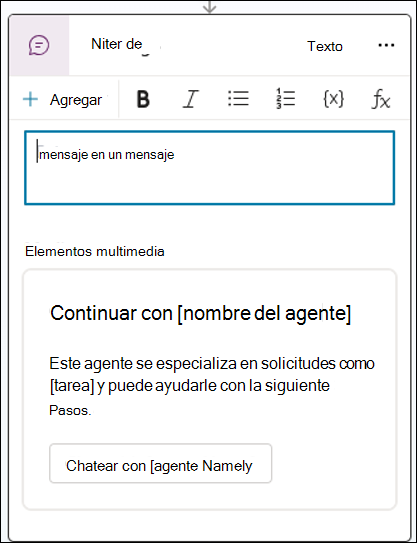Click the 'Chatear con [agente Namely' button

coord(161,463)
